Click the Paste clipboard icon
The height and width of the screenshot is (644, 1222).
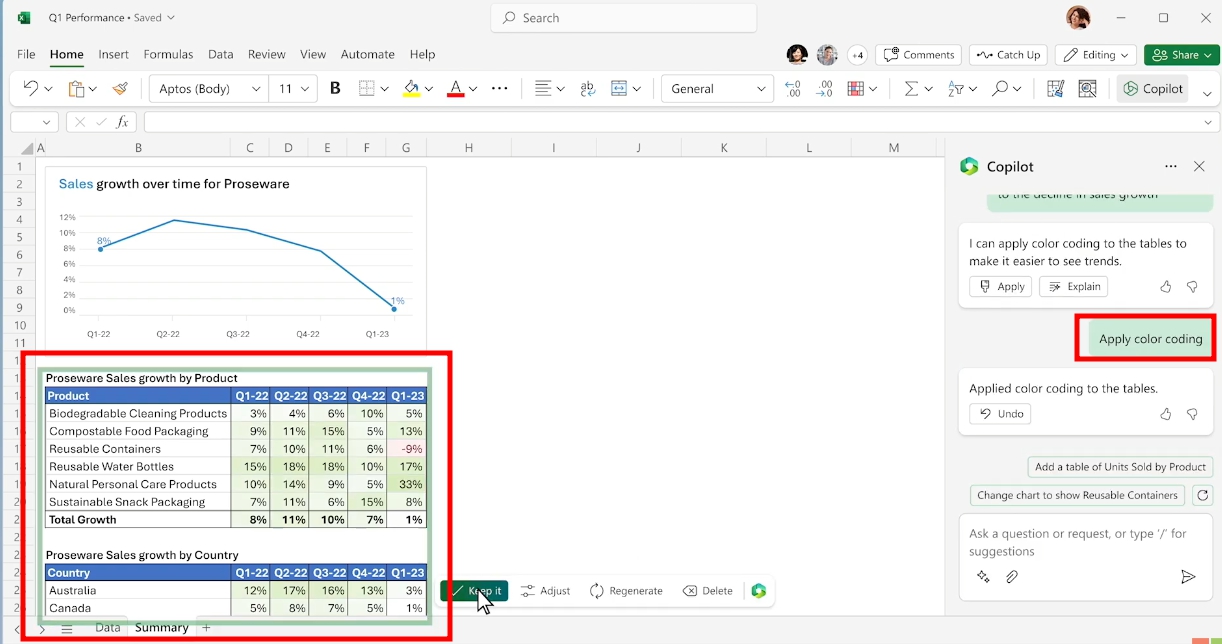coord(76,89)
